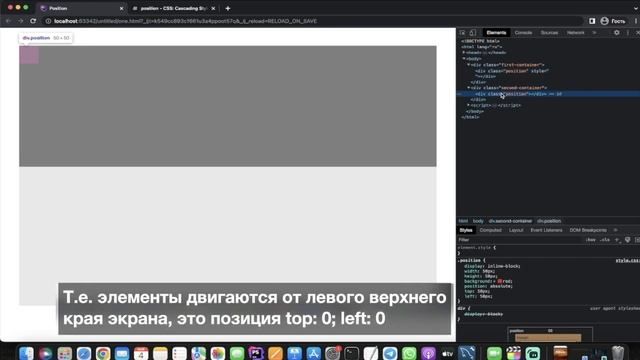Select the html lang element row
Image resolution: width=640 pixels, height=360 pixels.
coord(482,47)
